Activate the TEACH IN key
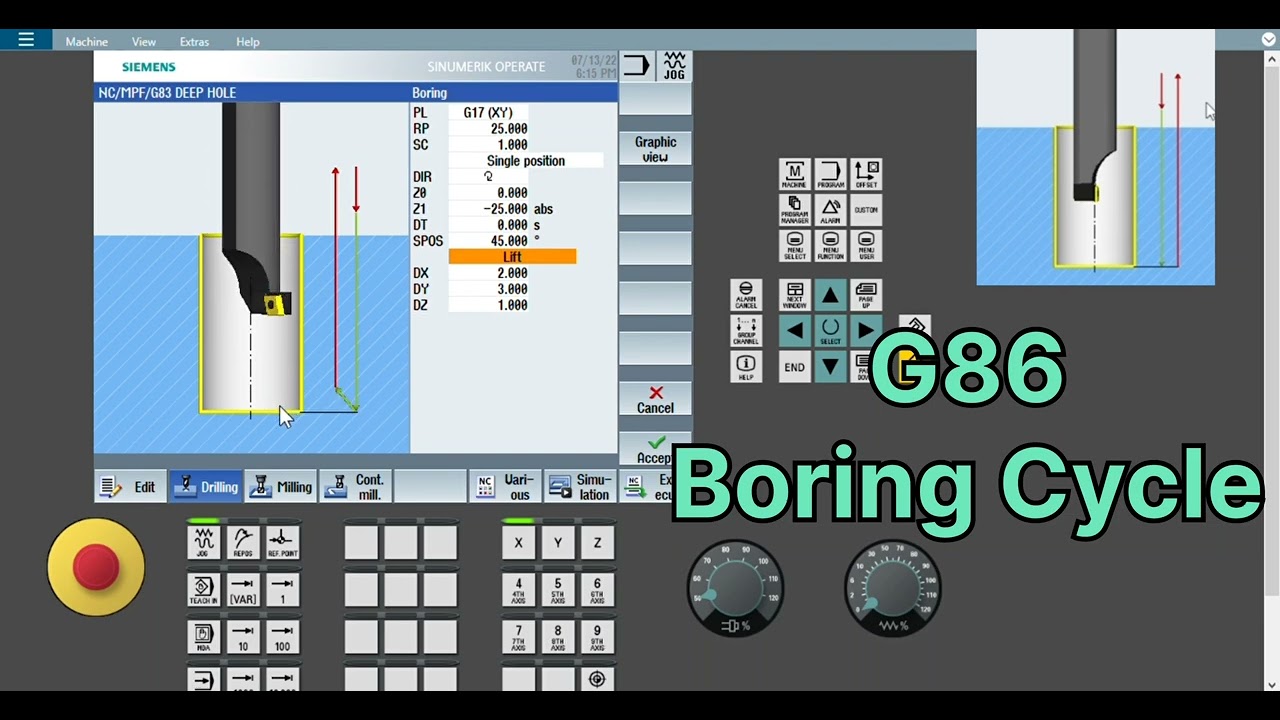This screenshot has height=720, width=1280. point(203,590)
